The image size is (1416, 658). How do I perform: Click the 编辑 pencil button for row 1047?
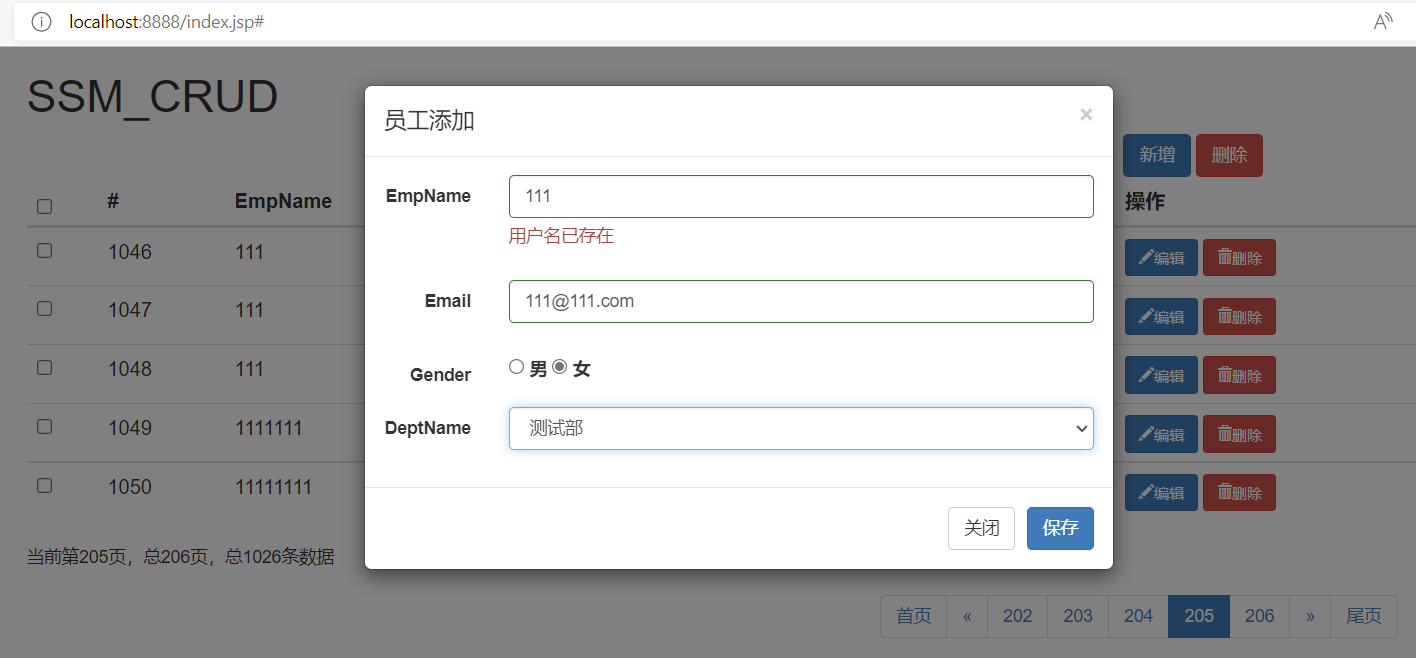(1161, 317)
